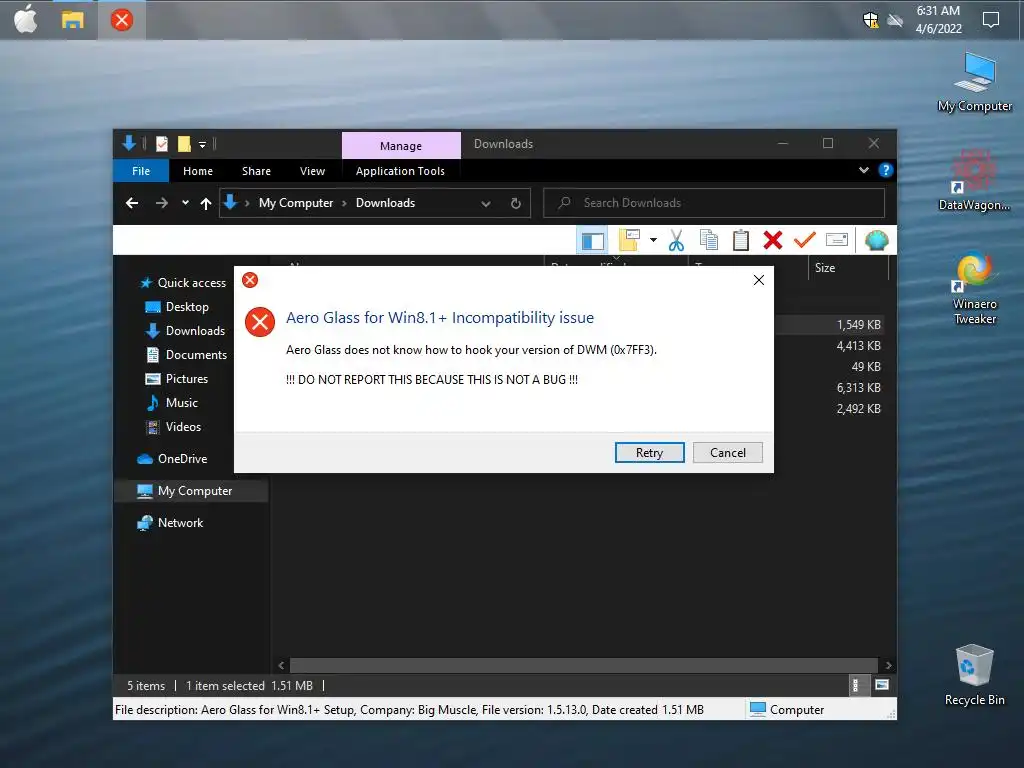Click the Cut scissors icon
The height and width of the screenshot is (768, 1024).
tap(676, 240)
